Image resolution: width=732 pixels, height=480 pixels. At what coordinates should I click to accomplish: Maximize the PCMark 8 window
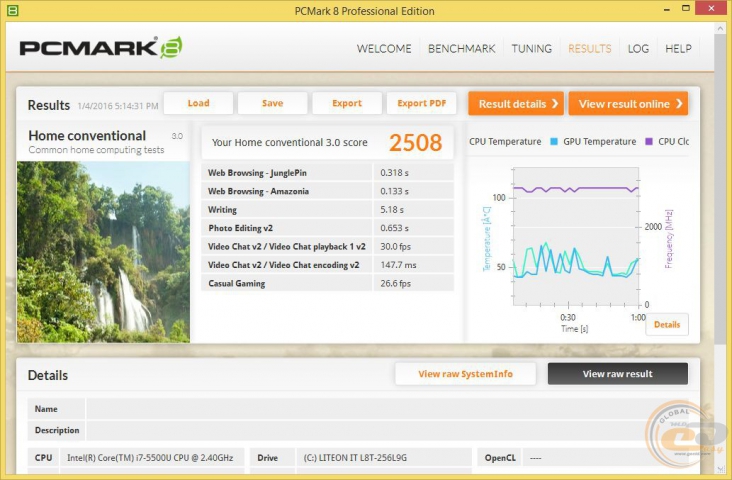(686, 8)
